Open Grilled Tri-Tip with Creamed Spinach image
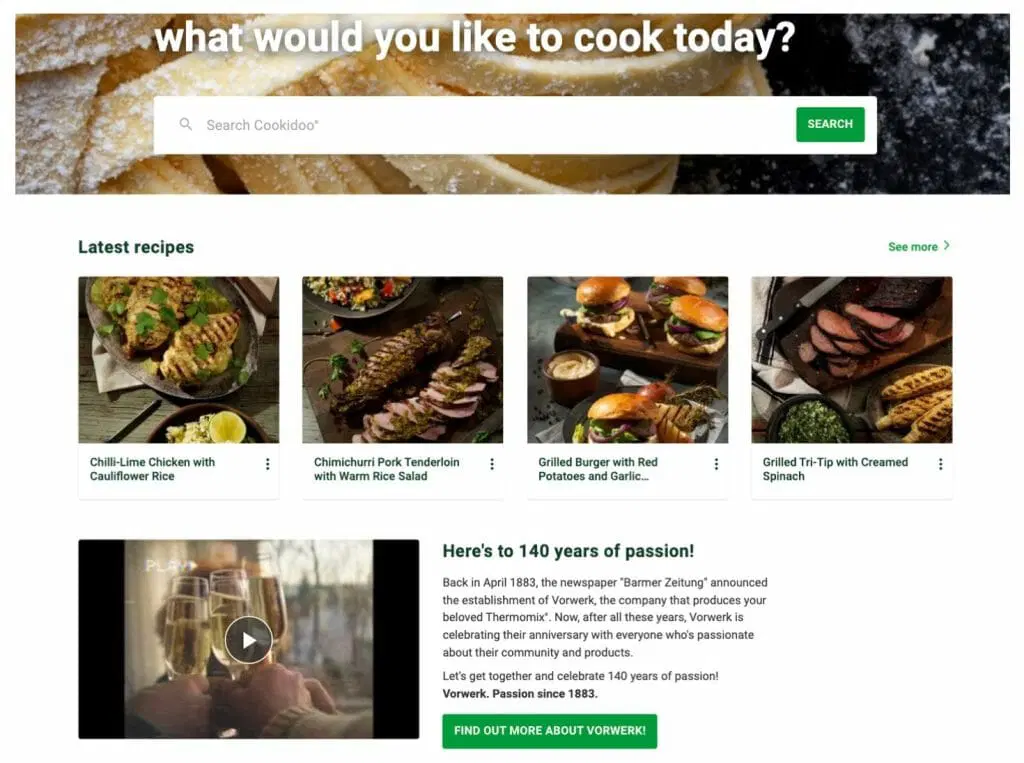 tap(852, 360)
